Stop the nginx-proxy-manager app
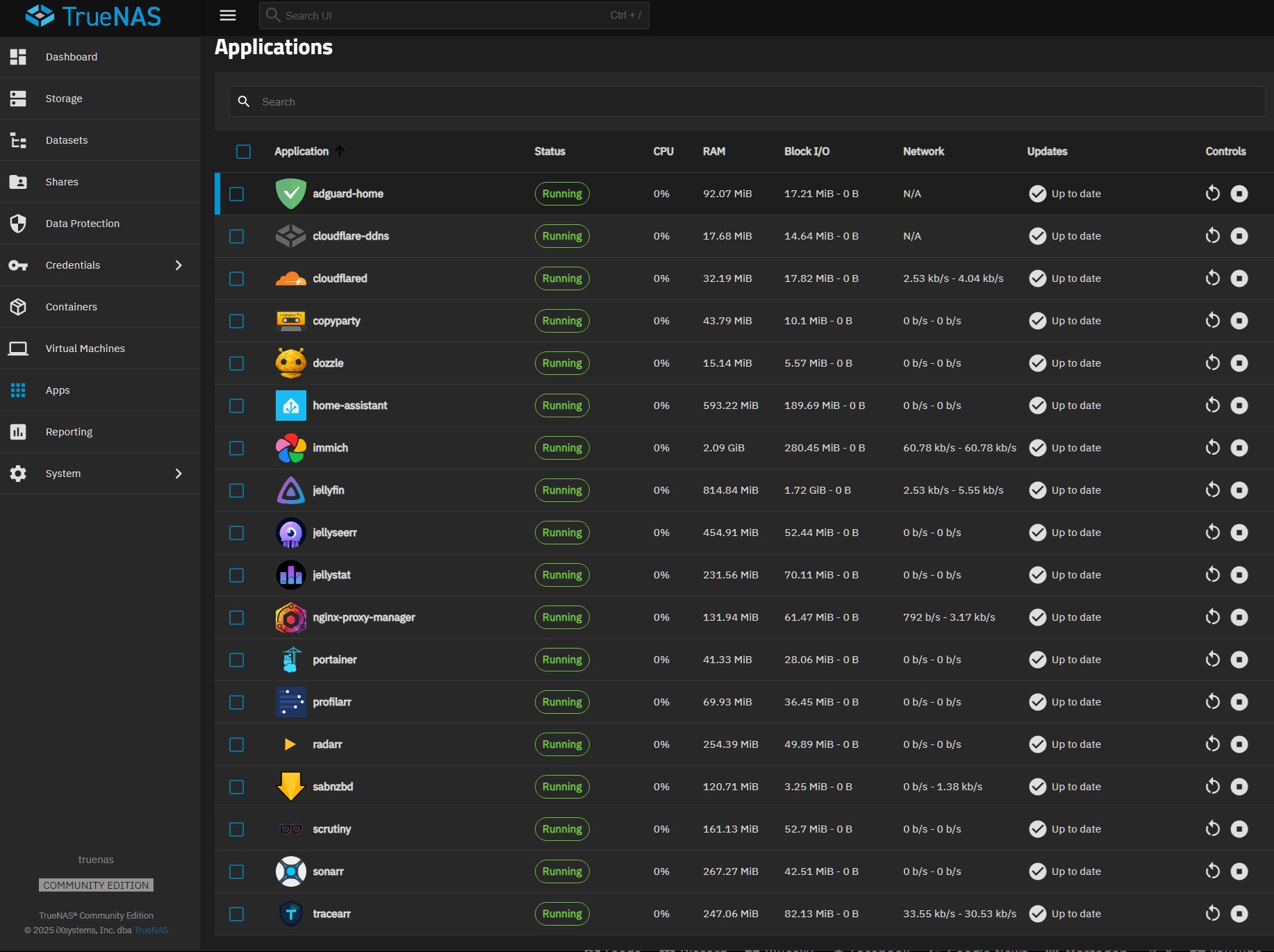1274x952 pixels. (x=1239, y=617)
